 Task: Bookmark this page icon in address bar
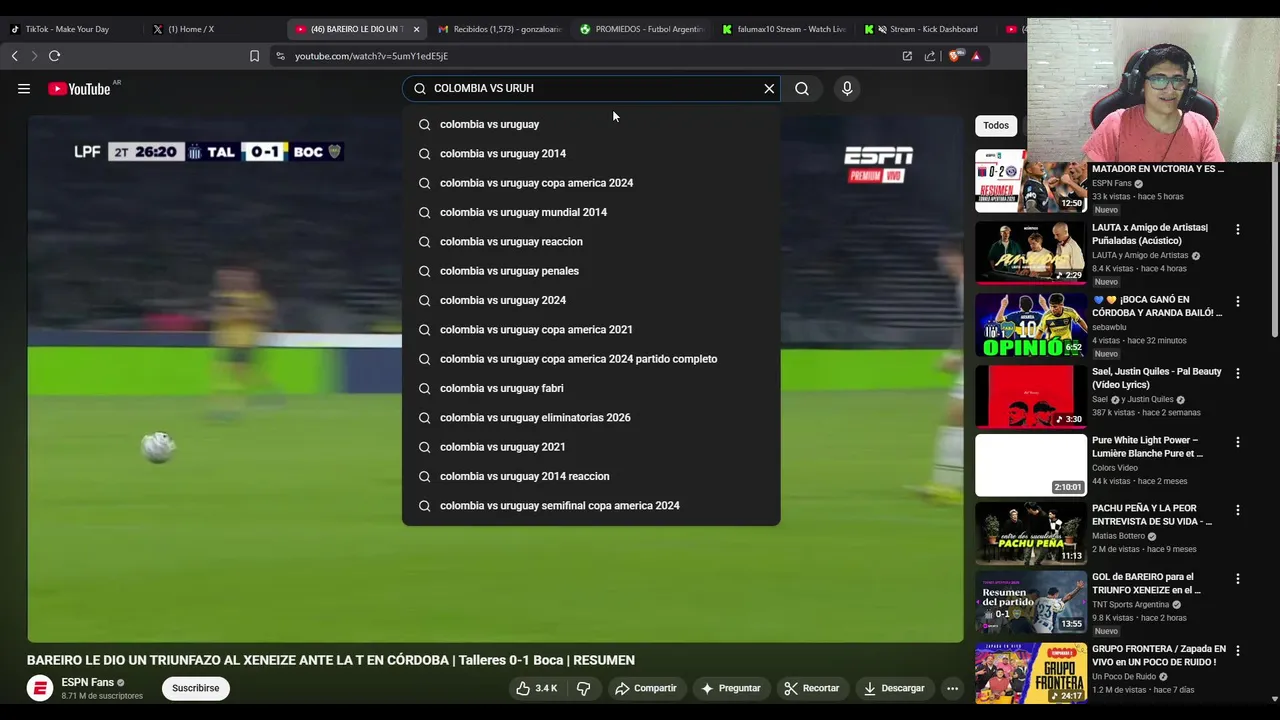coord(254,56)
